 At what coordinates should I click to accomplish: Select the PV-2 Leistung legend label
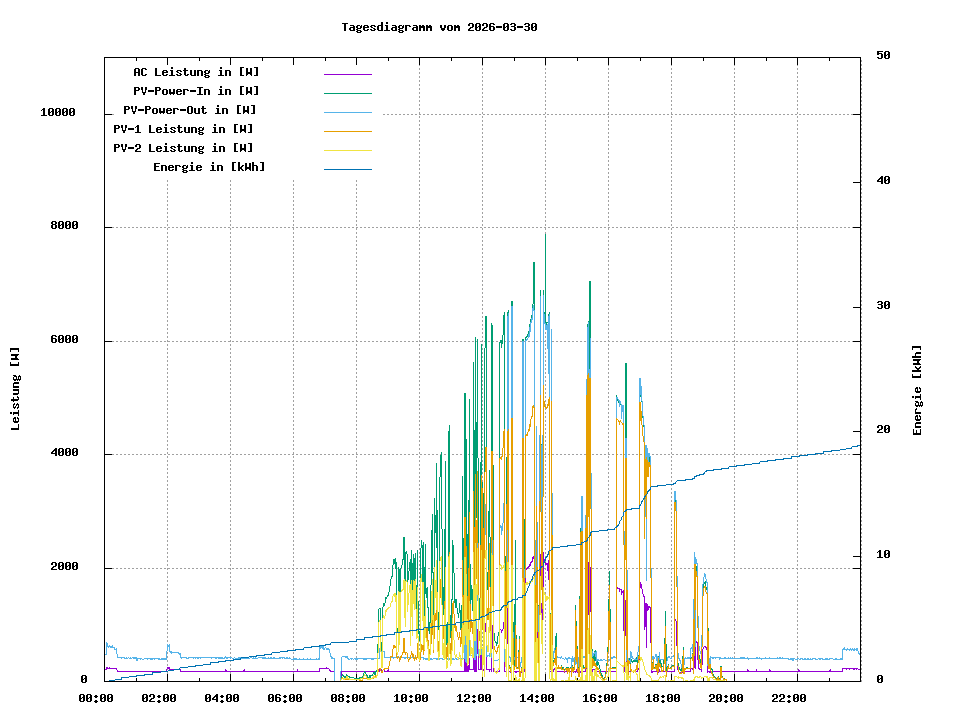[183, 148]
